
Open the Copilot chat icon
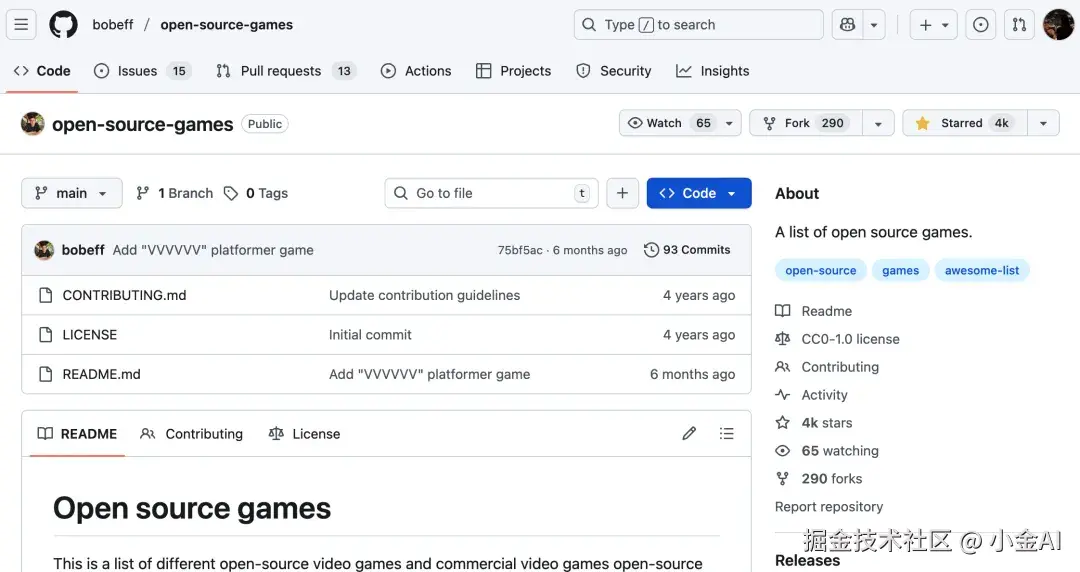[x=847, y=25]
